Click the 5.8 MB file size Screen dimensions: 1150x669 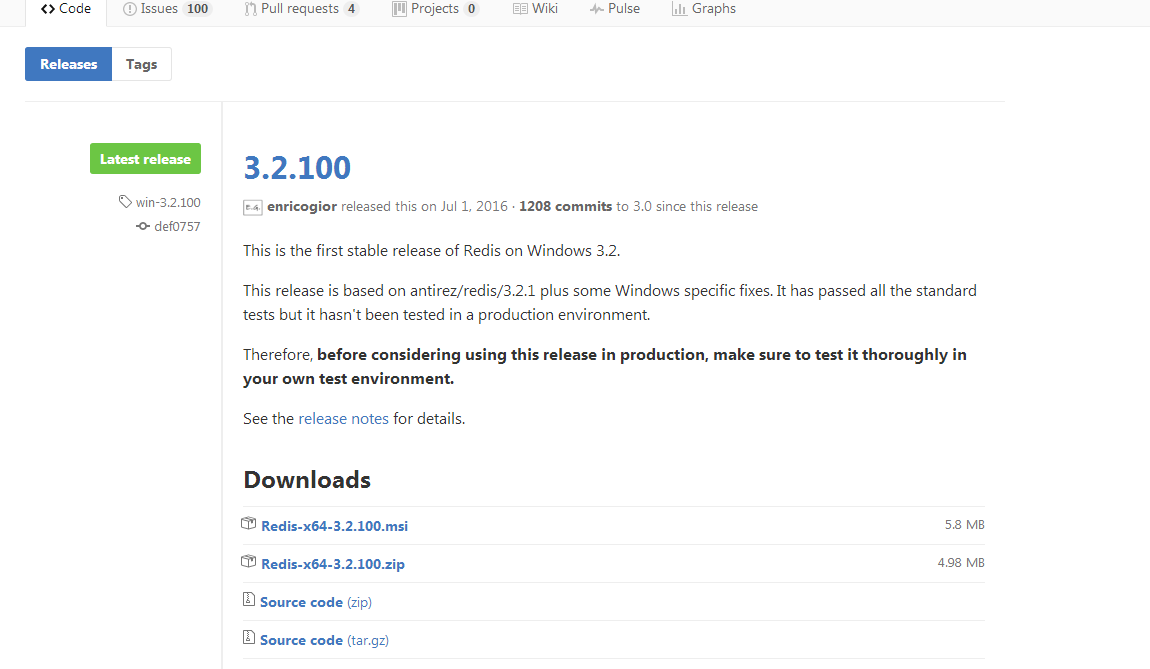[x=964, y=524]
